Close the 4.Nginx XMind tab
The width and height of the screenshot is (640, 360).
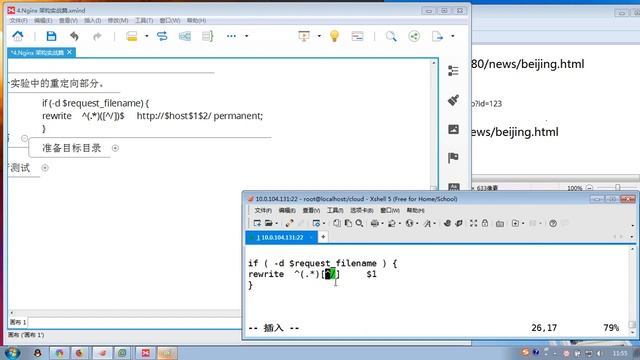tap(69, 52)
